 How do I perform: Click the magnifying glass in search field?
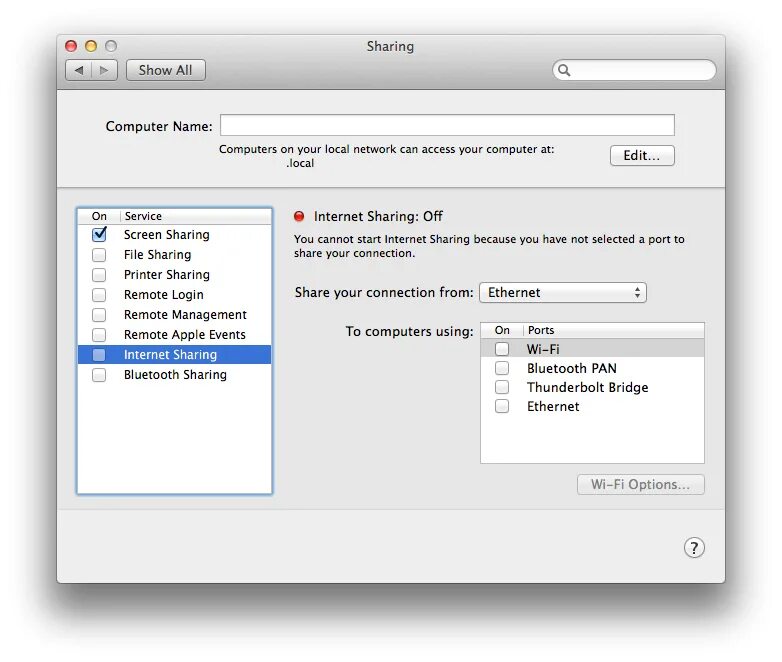[x=564, y=70]
